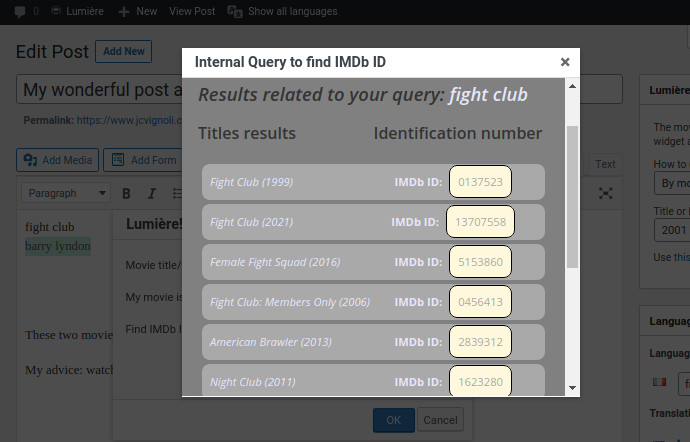690x442 pixels.
Task: Click the Add Form button
Action: tap(143, 160)
